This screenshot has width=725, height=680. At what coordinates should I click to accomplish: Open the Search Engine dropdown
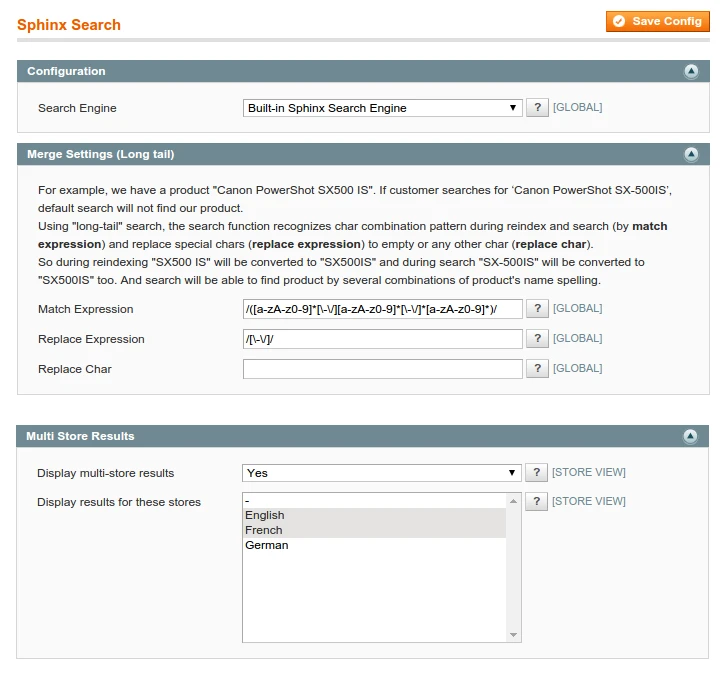pyautogui.click(x=383, y=108)
